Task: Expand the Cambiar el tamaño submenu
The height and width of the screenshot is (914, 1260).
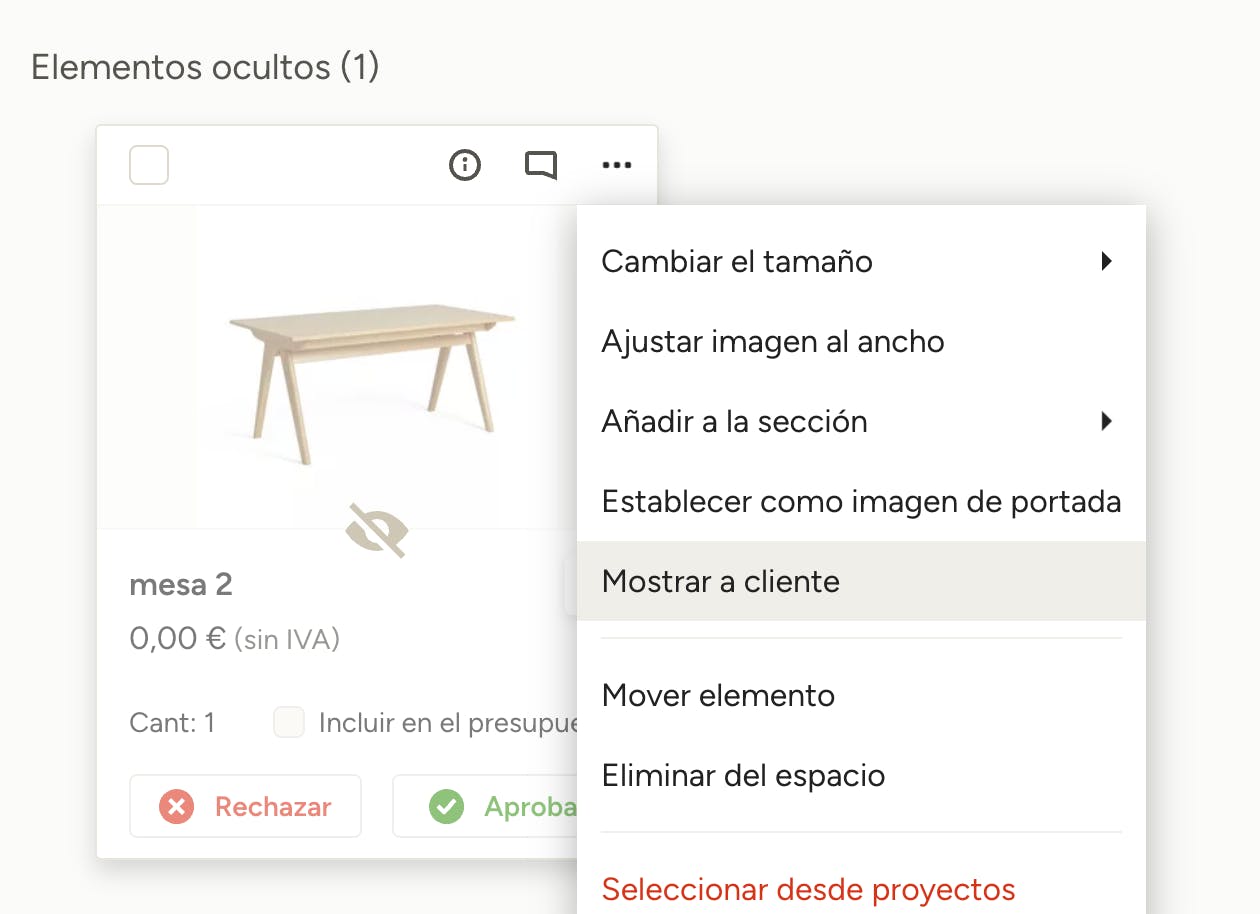Action: (x=860, y=262)
